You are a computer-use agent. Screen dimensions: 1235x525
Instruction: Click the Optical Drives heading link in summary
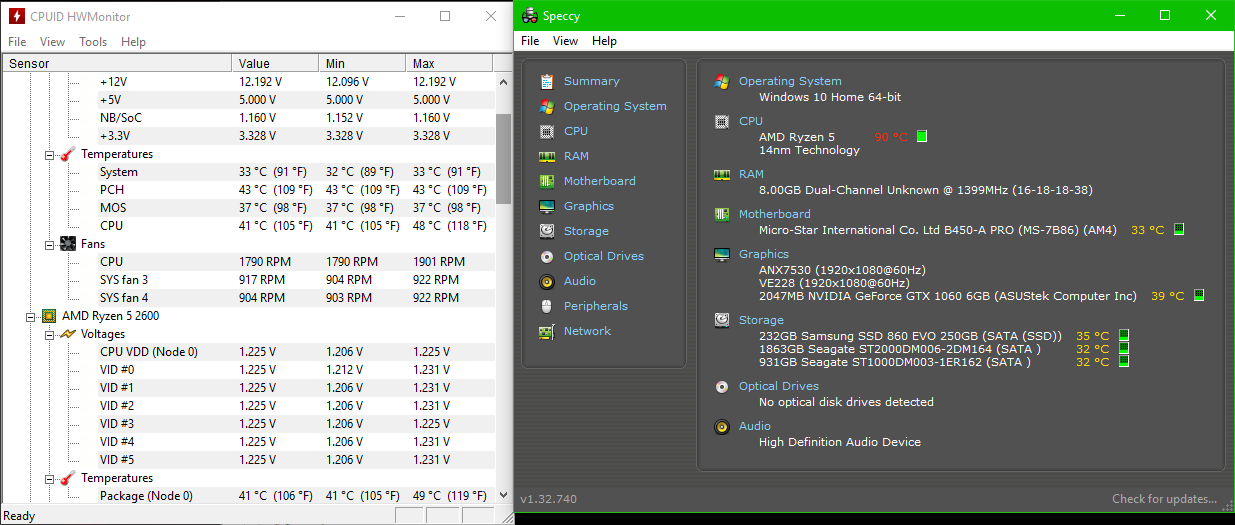pos(779,386)
